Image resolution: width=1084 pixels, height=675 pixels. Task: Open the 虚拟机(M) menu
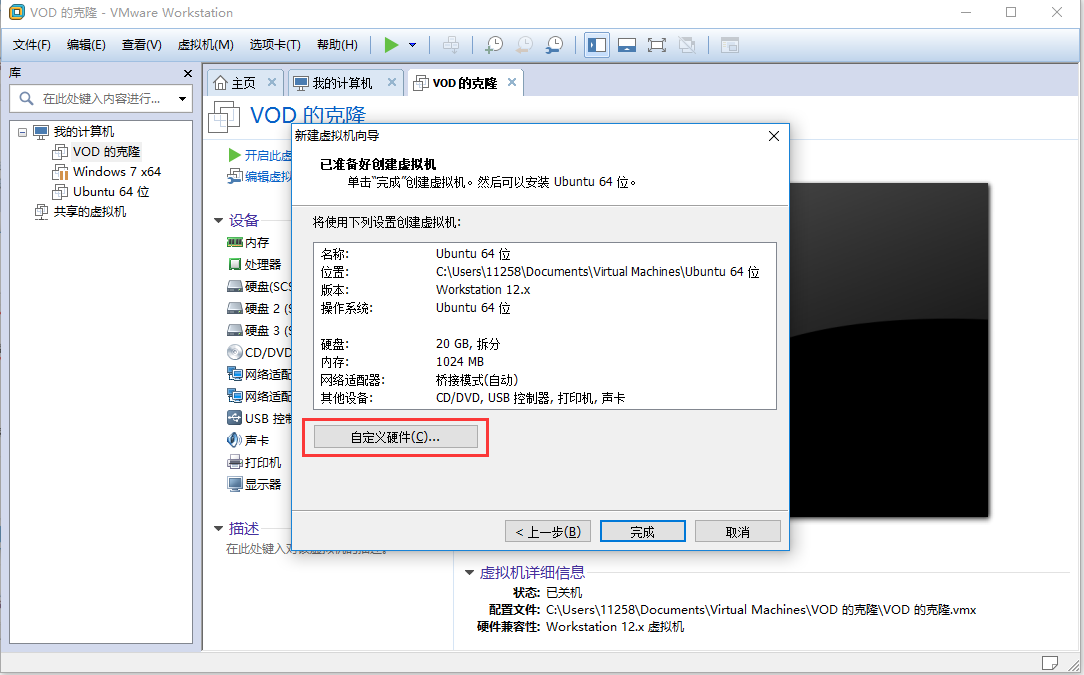coord(205,45)
